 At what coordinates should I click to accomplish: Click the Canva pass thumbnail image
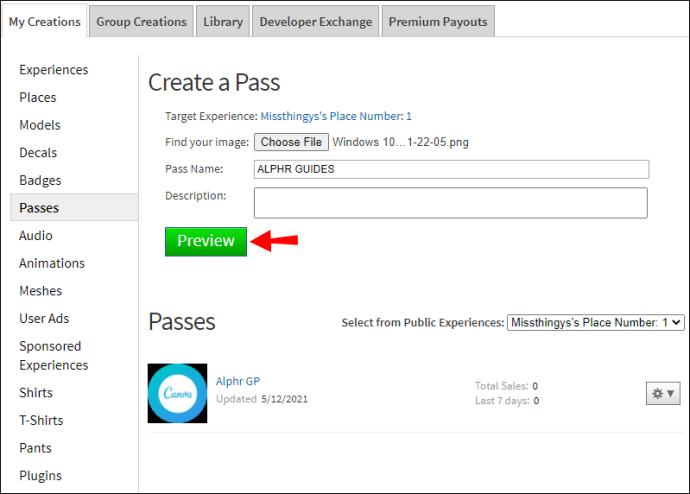(177, 393)
